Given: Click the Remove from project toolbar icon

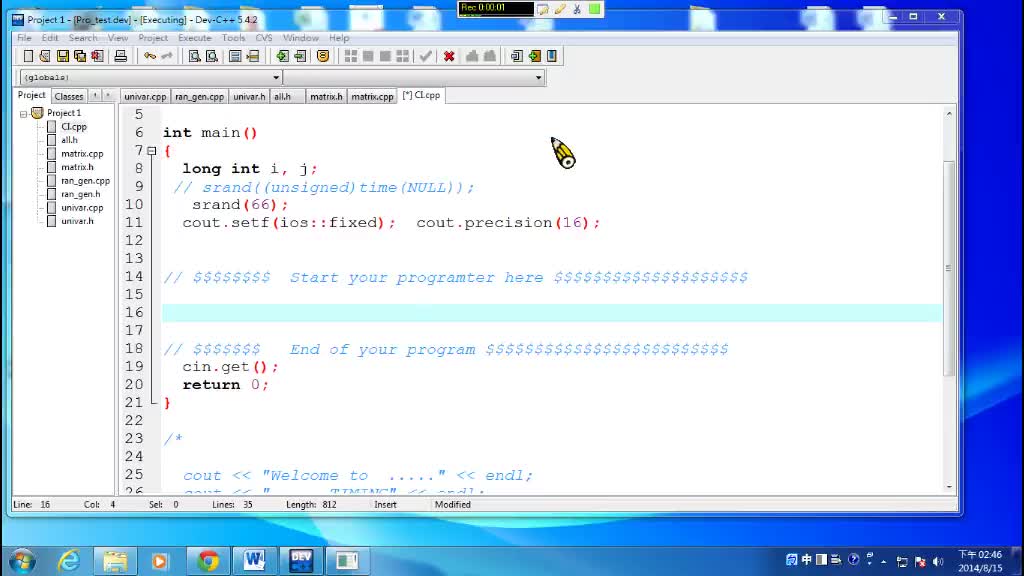Looking at the screenshot, I should tap(552, 56).
